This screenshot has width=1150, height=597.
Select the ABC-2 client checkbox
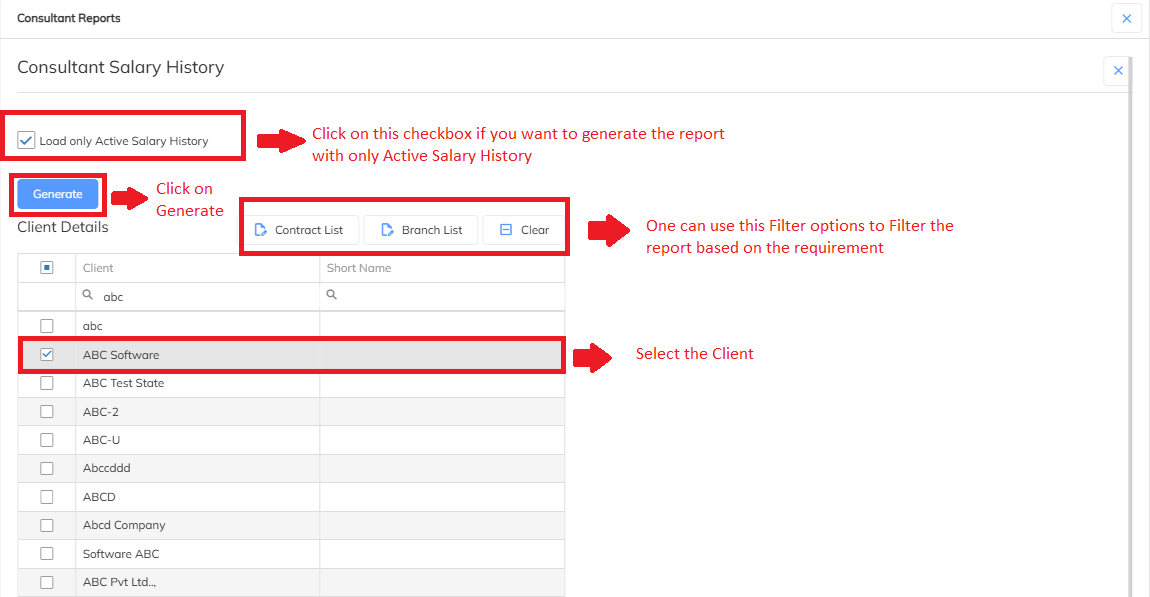47,411
